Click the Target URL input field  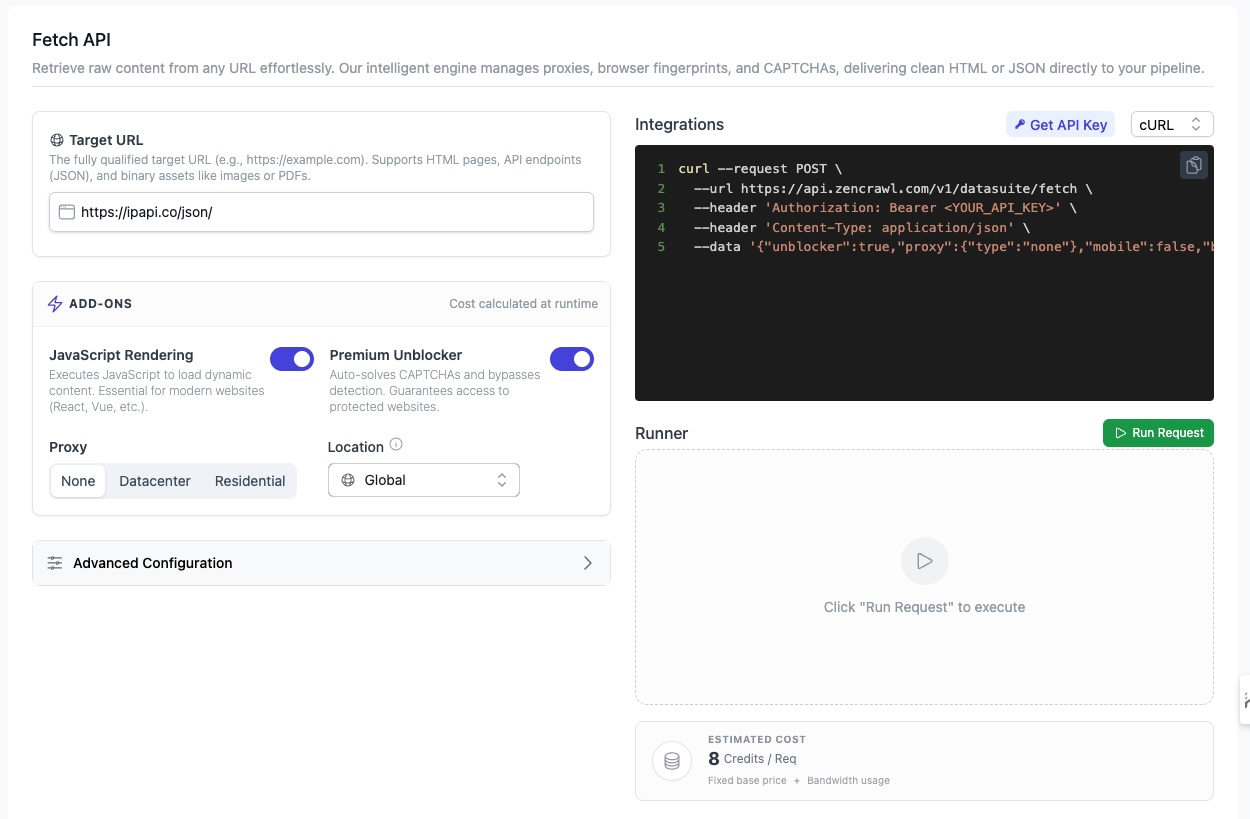(x=330, y=212)
